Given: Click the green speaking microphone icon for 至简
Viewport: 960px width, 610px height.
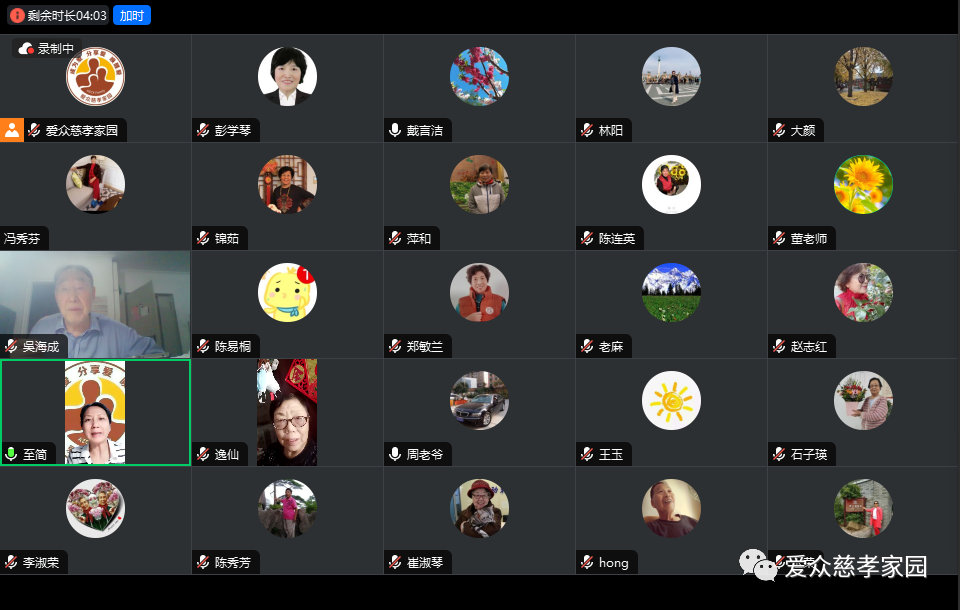Looking at the screenshot, I should coord(11,454).
